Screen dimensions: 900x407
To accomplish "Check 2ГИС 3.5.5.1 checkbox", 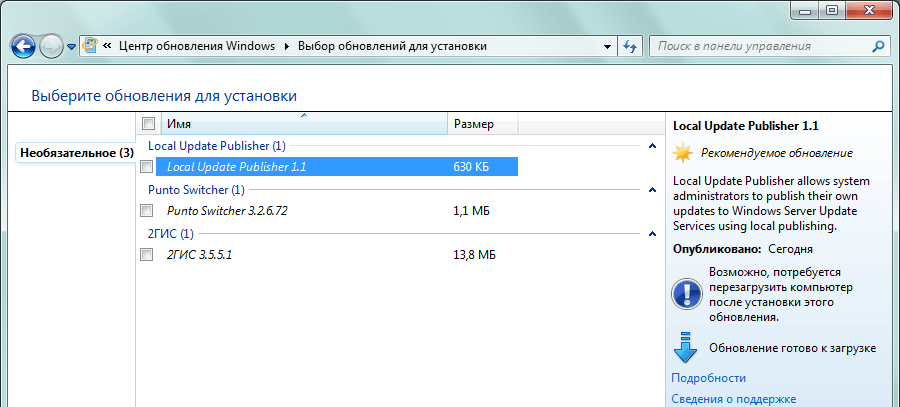I will click(x=147, y=255).
